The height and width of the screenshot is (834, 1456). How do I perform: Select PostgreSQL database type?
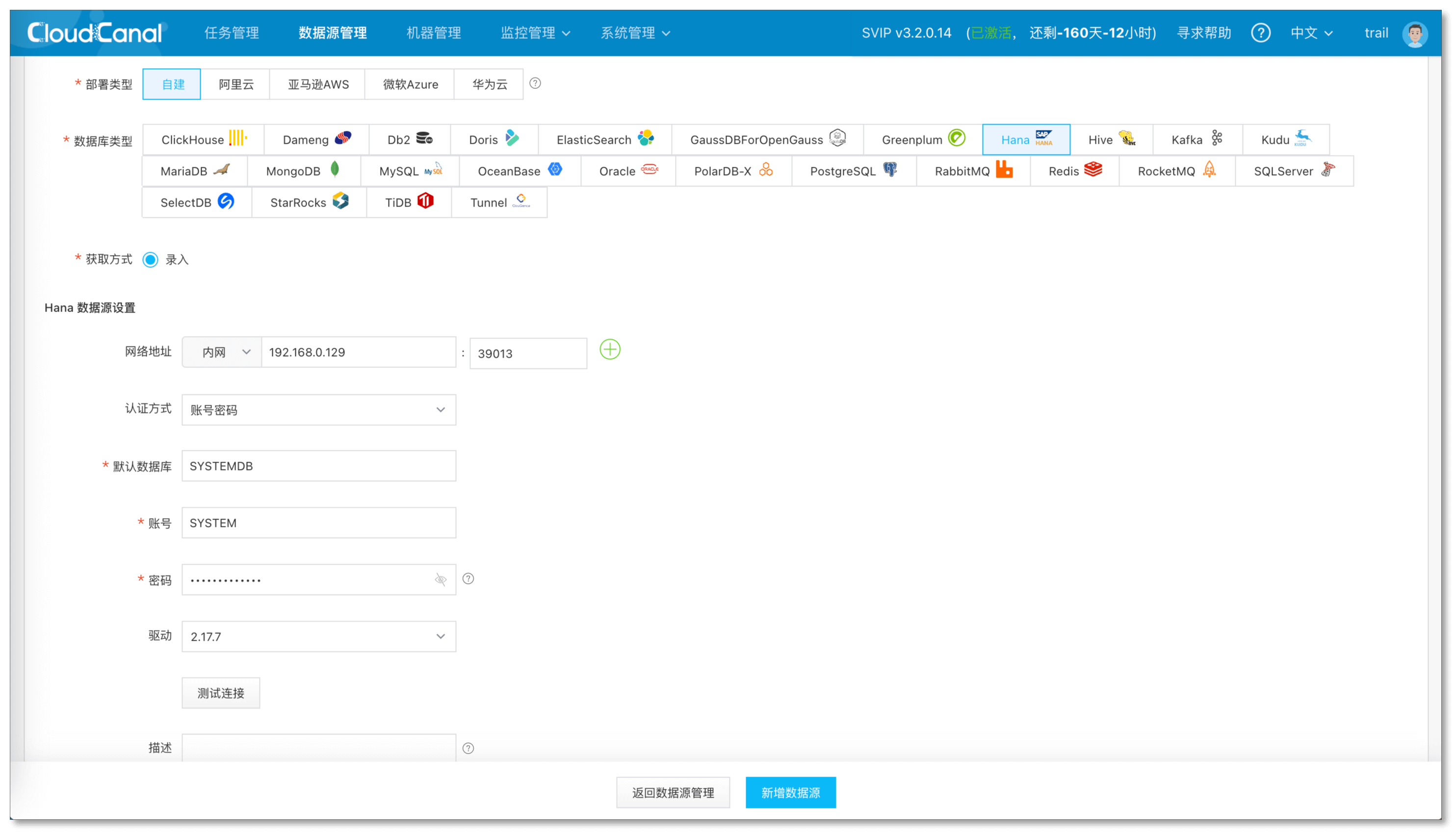point(854,171)
